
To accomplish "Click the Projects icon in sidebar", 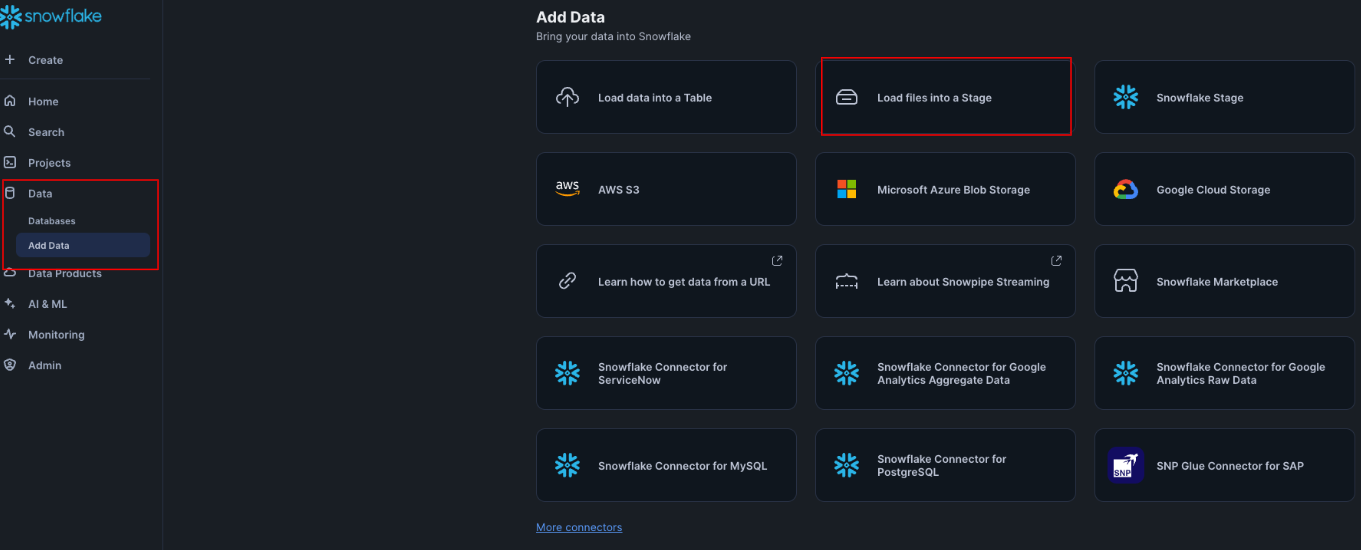I will coord(10,162).
